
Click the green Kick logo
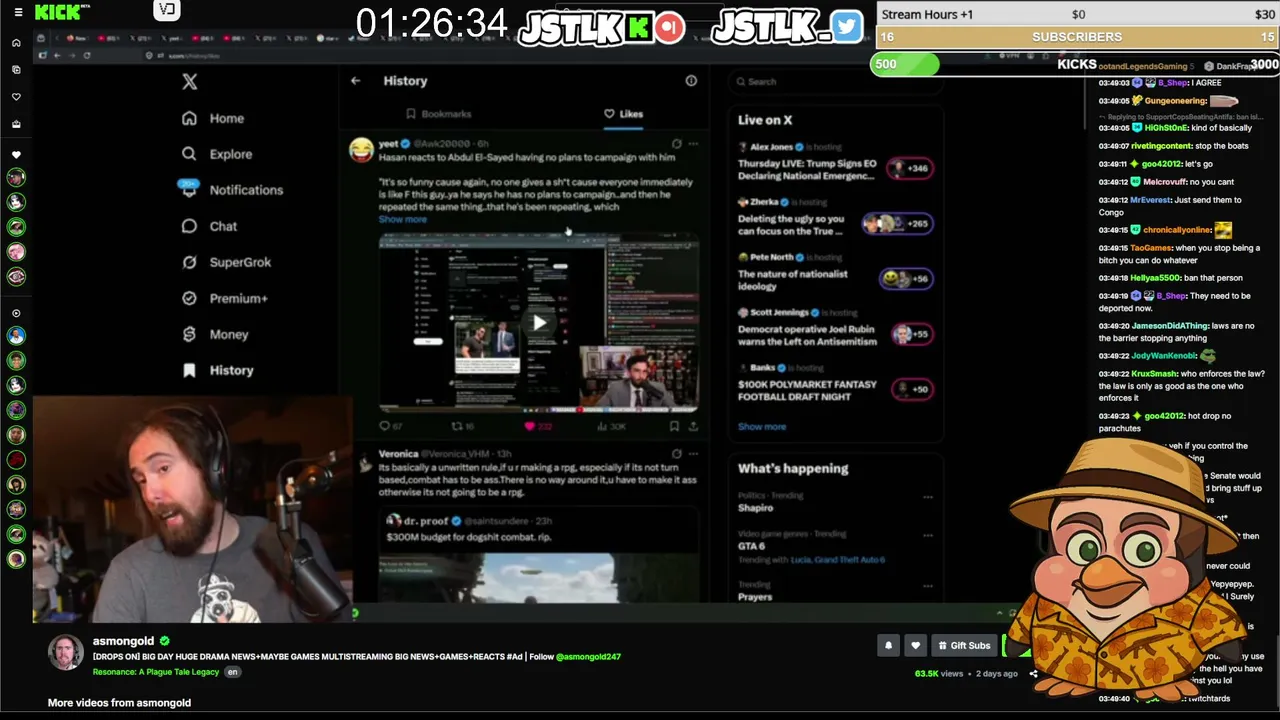click(58, 12)
